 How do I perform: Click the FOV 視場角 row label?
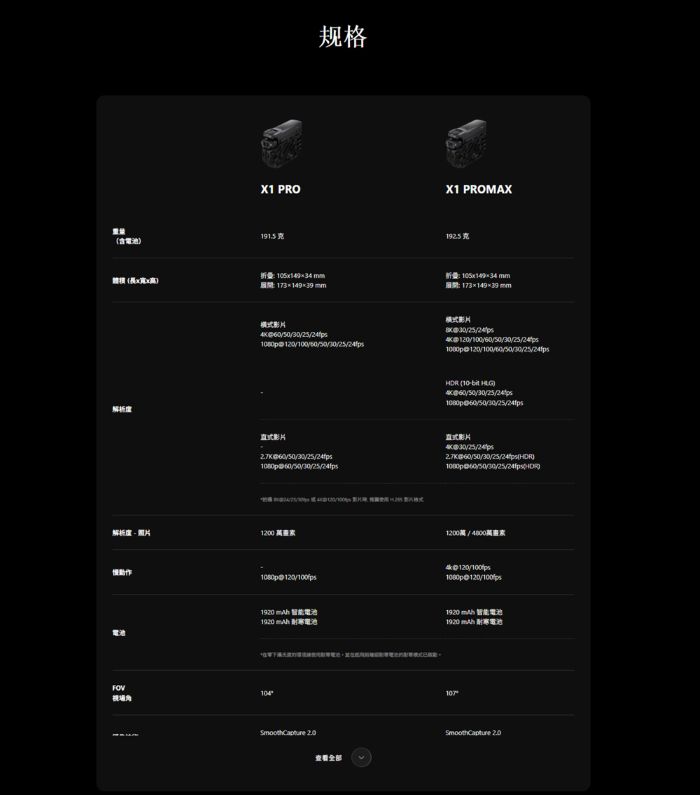pos(122,692)
